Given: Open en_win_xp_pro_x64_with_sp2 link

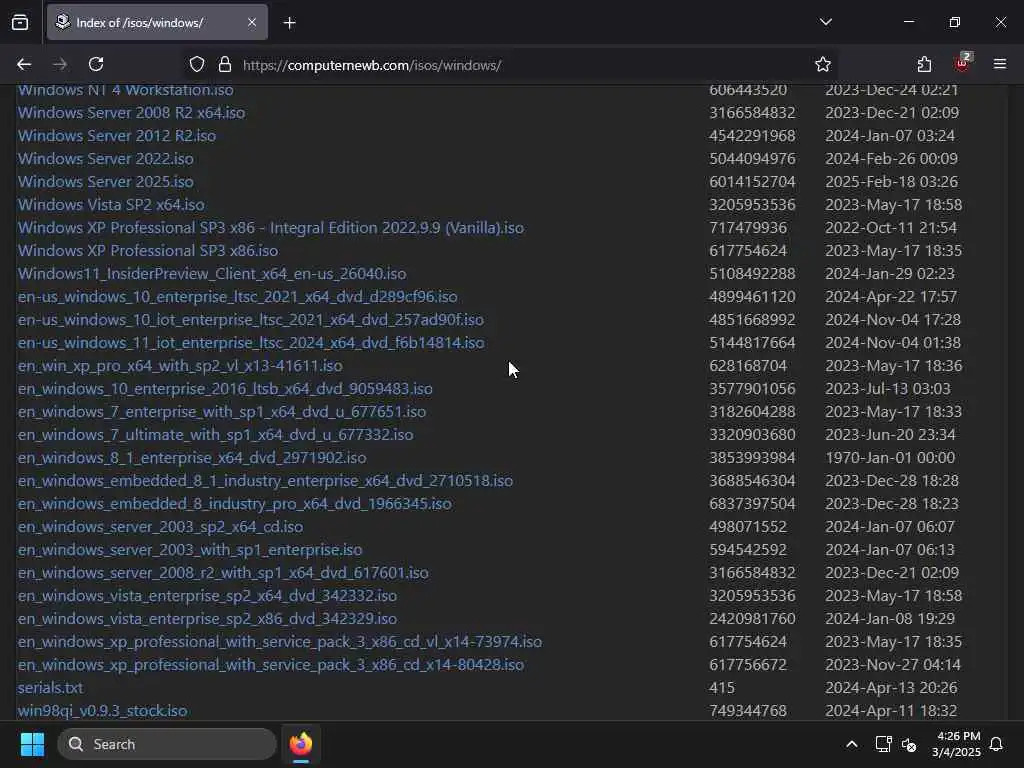Looking at the screenshot, I should 180,365.
